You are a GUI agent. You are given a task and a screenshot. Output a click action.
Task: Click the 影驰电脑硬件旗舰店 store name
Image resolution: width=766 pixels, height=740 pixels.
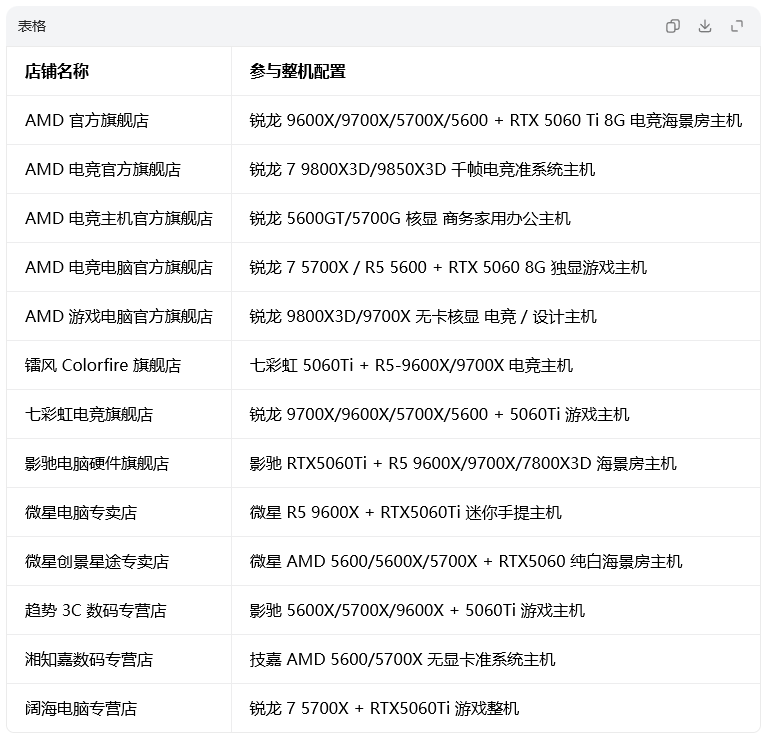click(x=97, y=464)
